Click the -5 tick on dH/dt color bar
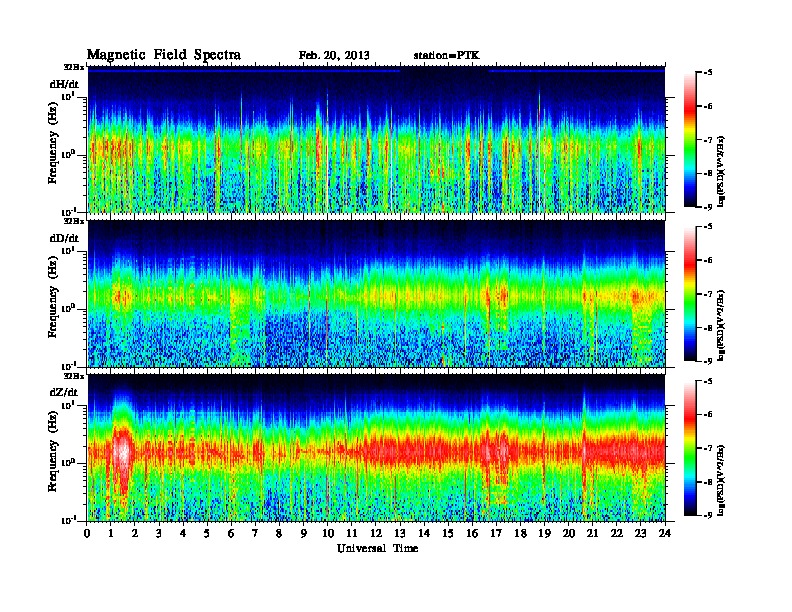 pyautogui.click(x=708, y=73)
